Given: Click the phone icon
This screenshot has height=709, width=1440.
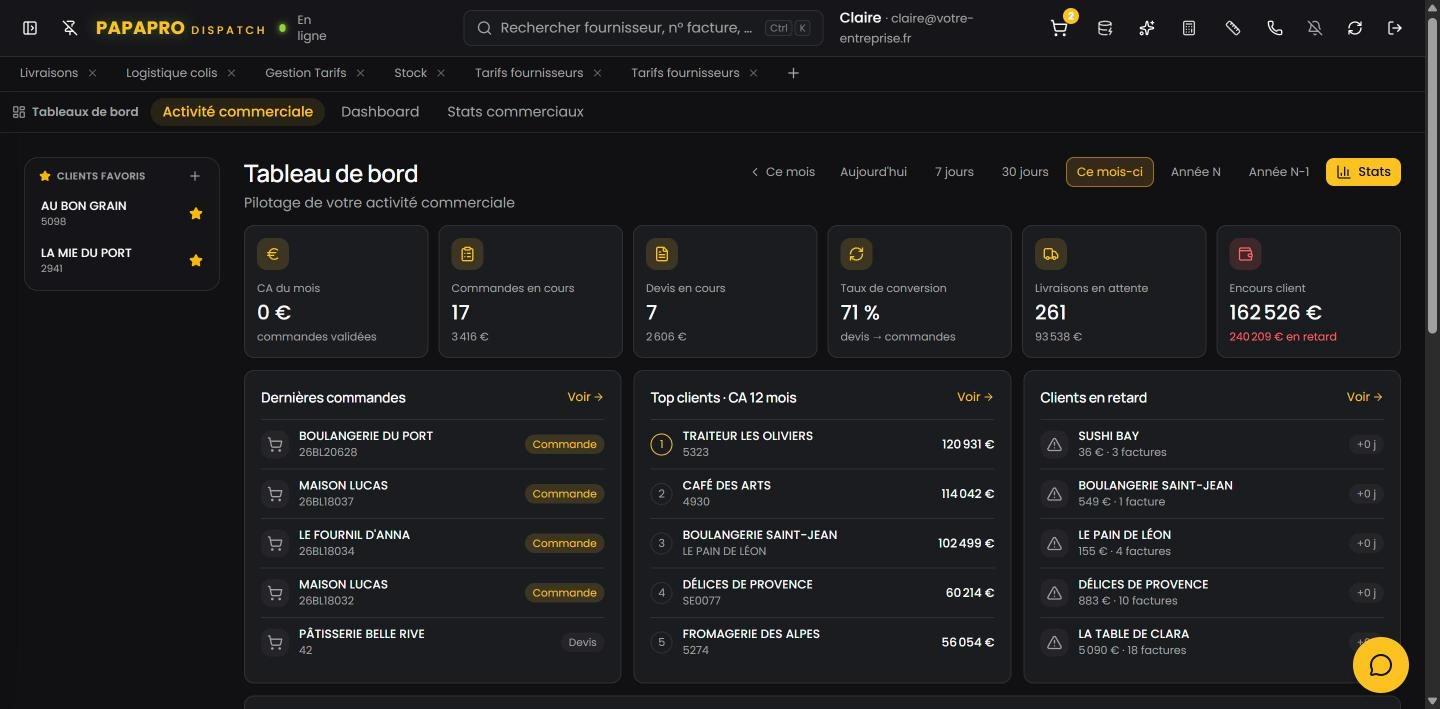Looking at the screenshot, I should point(1275,28).
